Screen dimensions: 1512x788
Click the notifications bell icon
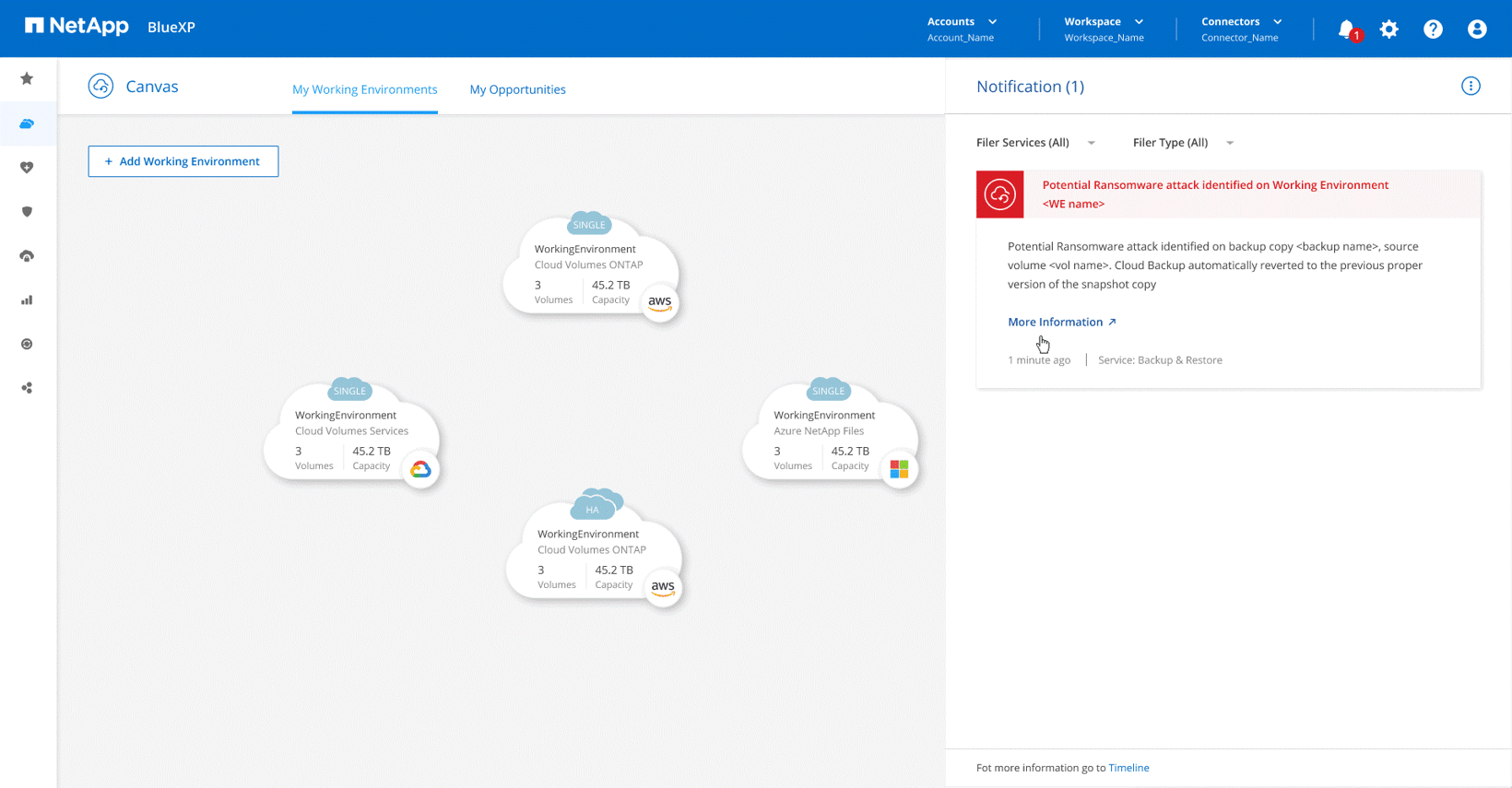tap(1346, 29)
